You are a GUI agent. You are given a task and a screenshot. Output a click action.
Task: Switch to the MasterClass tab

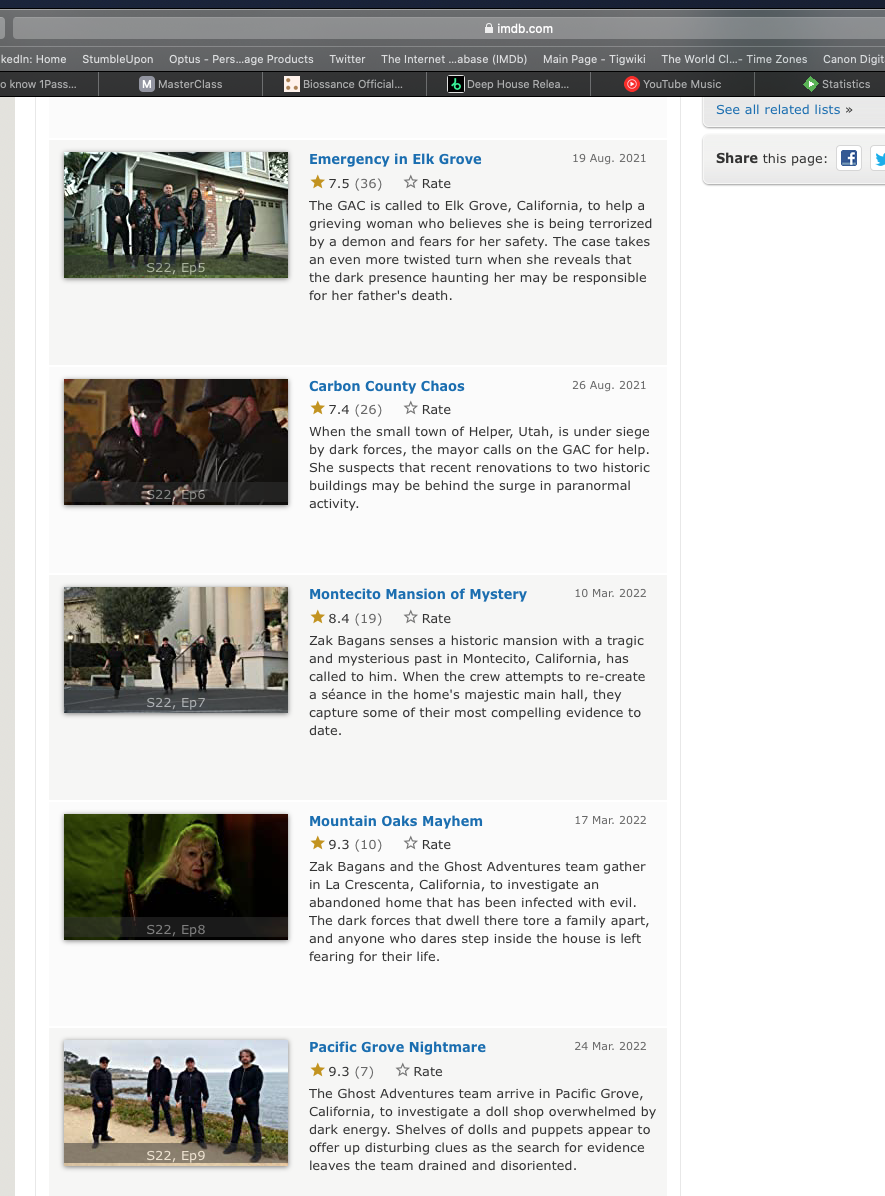click(x=181, y=84)
